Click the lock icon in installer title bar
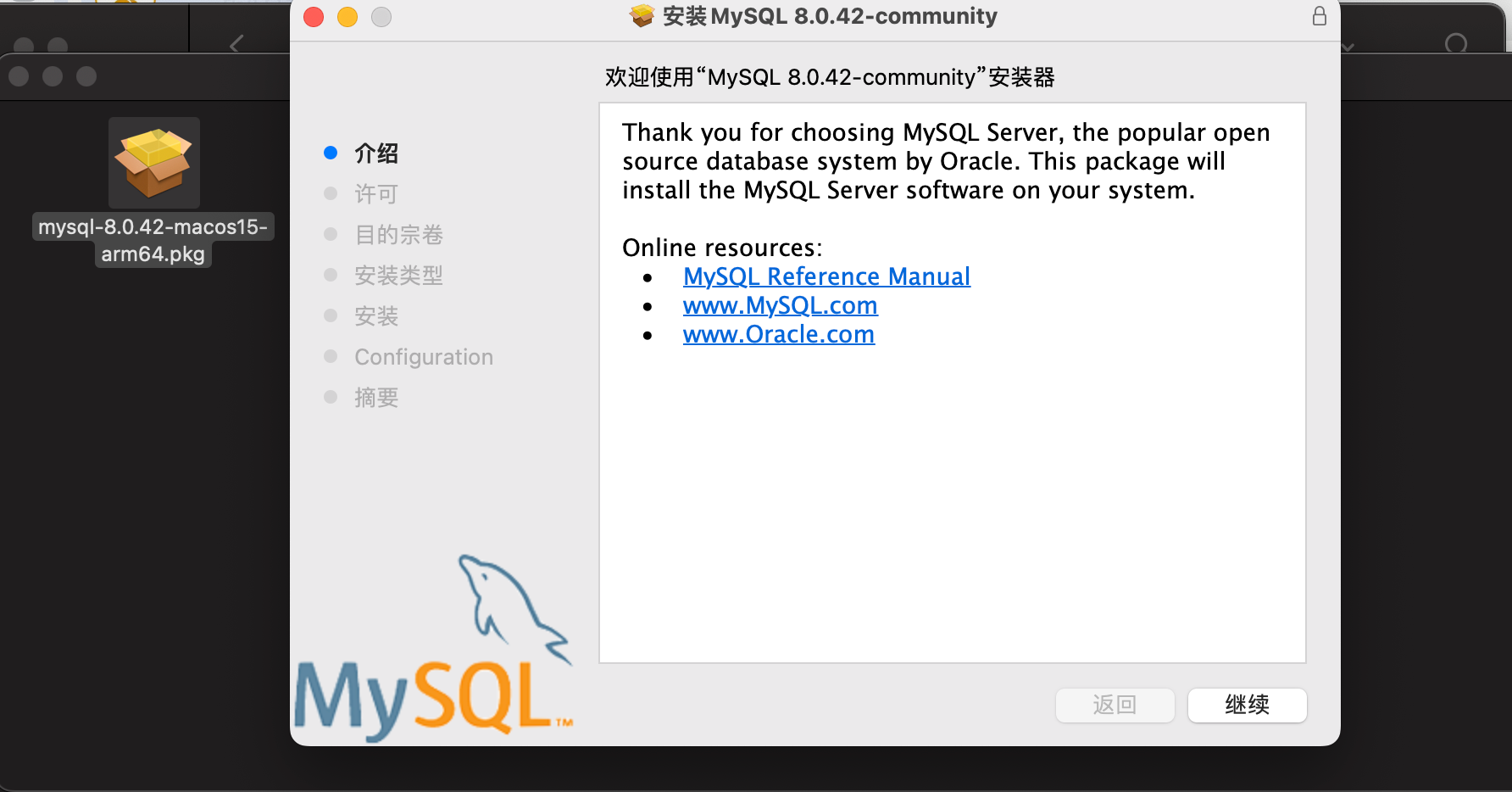The width and height of the screenshot is (1512, 792). click(x=1319, y=16)
